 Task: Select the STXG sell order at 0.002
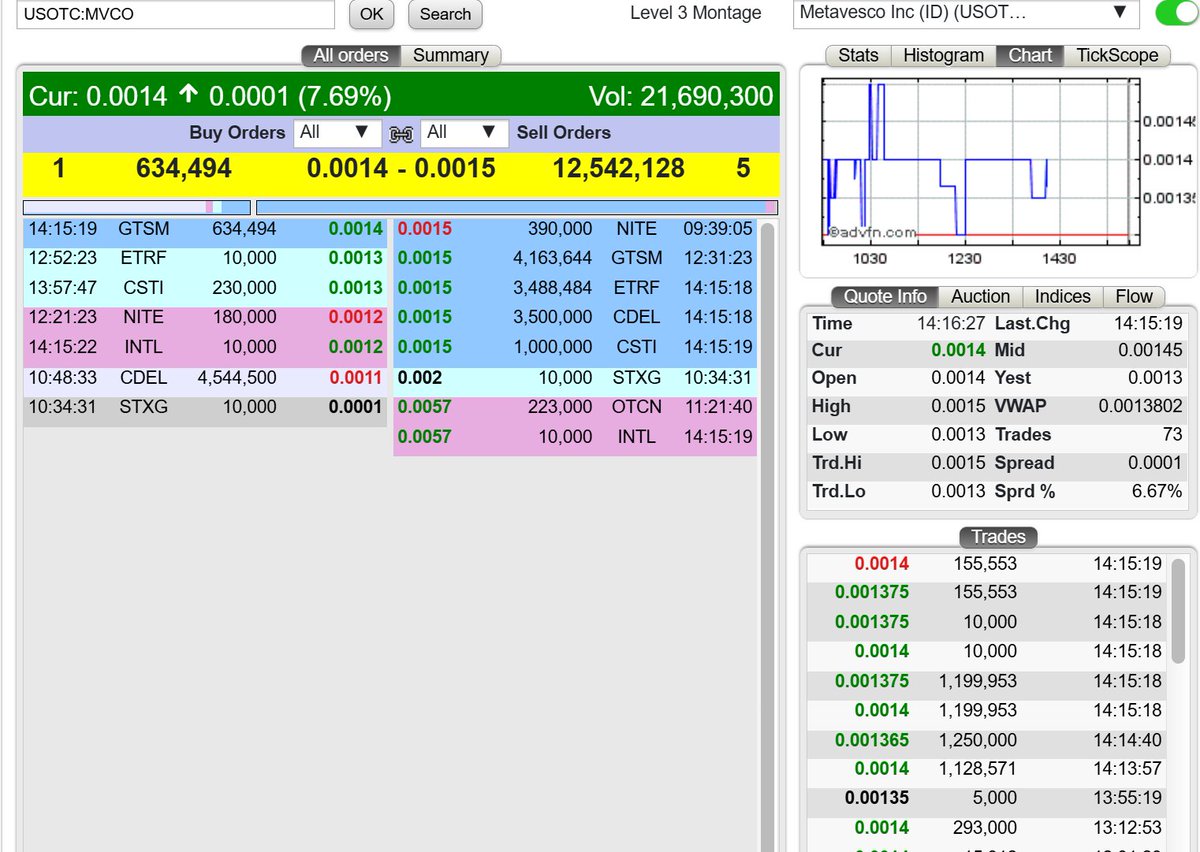tap(575, 377)
